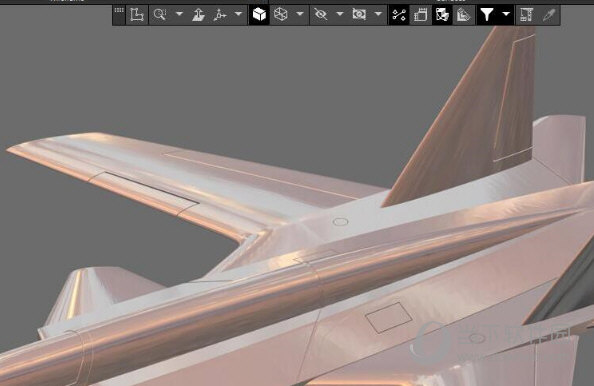Toggle the selection filter funnel
This screenshot has height=386, width=594.
click(487, 15)
